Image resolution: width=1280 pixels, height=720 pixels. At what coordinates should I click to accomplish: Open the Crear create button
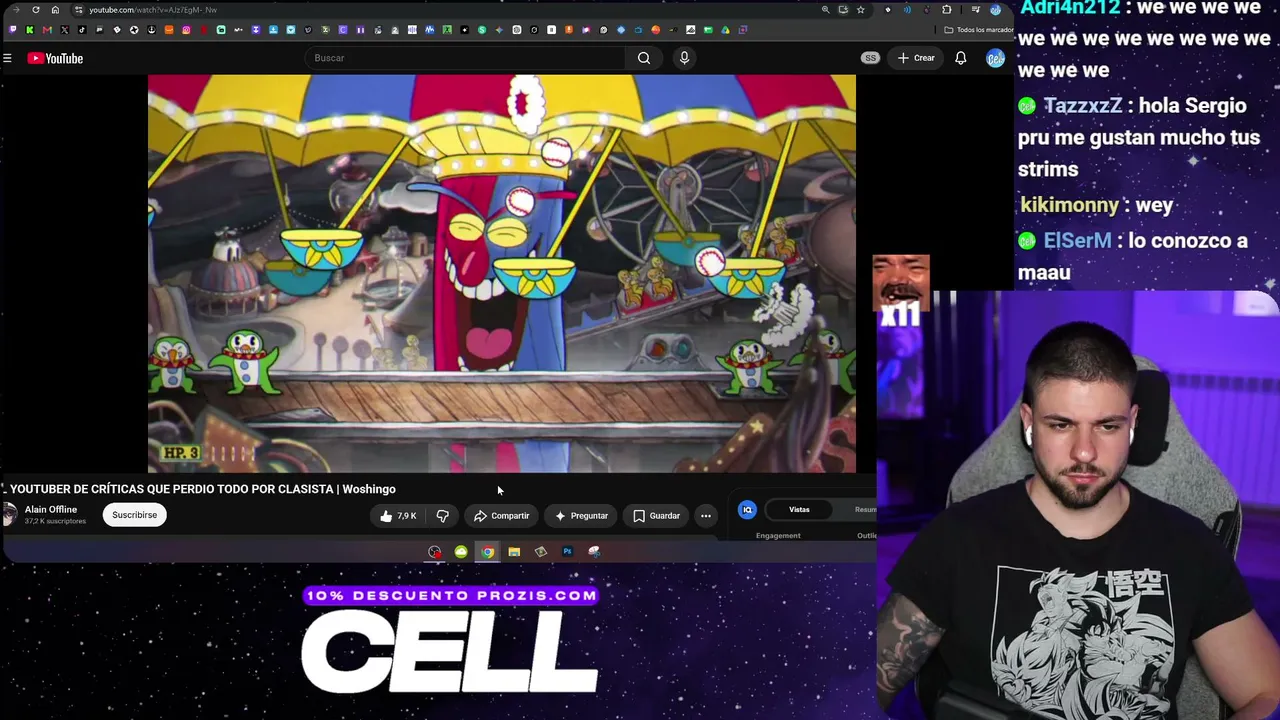coord(916,58)
